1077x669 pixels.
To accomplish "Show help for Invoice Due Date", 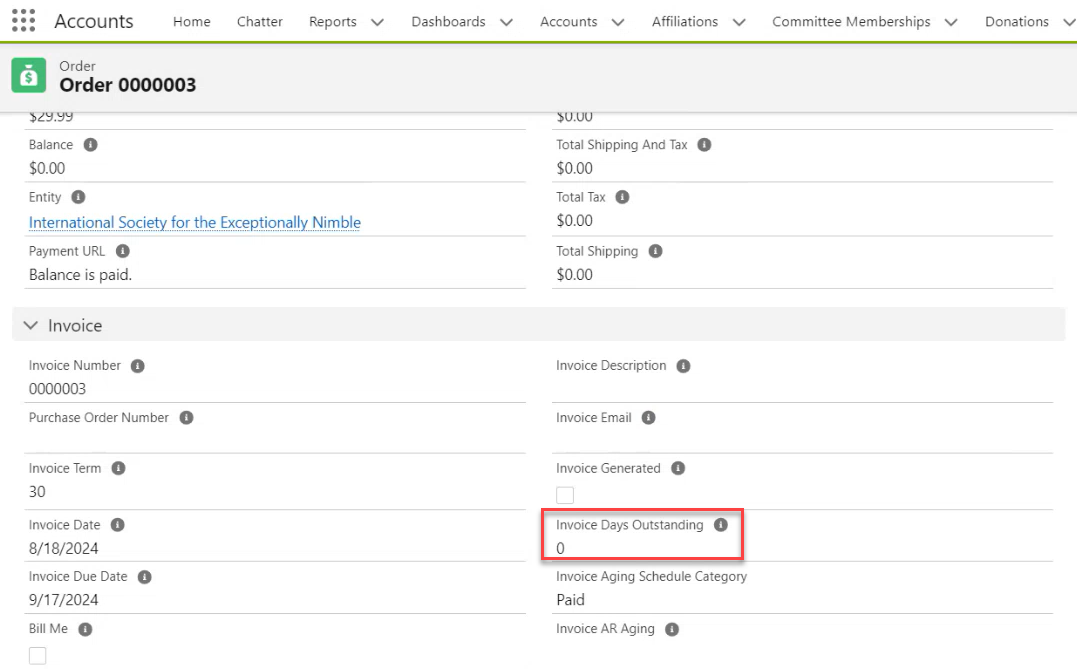I will point(144,577).
